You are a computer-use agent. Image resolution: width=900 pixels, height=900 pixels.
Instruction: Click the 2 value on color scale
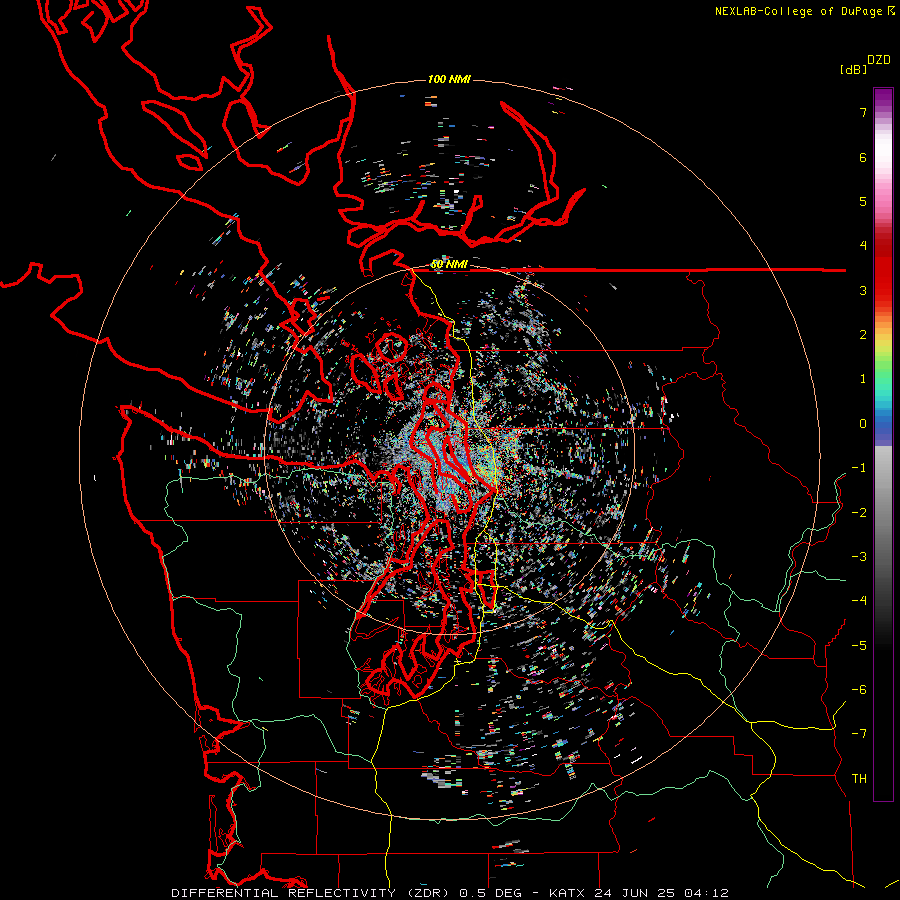[863, 335]
